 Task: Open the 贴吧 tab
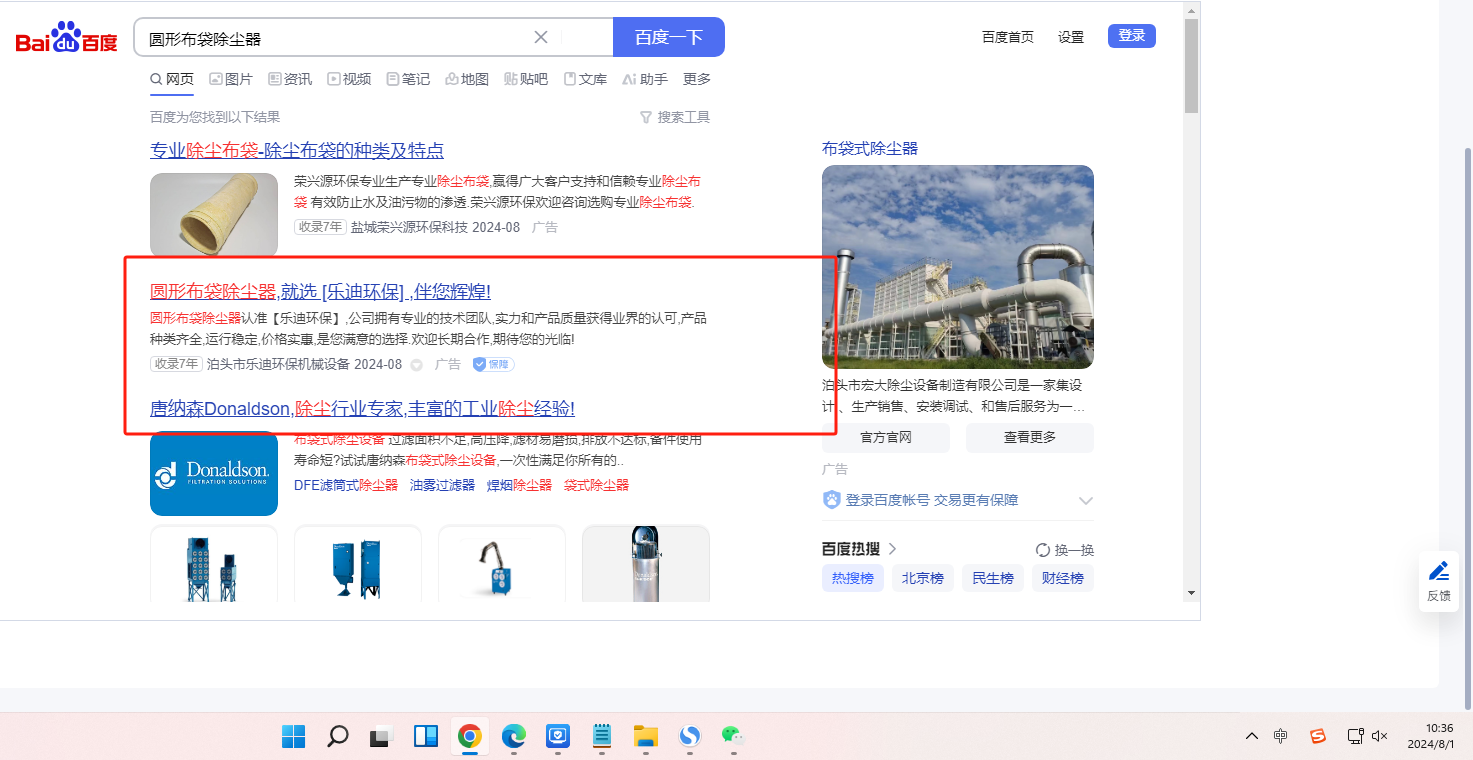point(526,79)
